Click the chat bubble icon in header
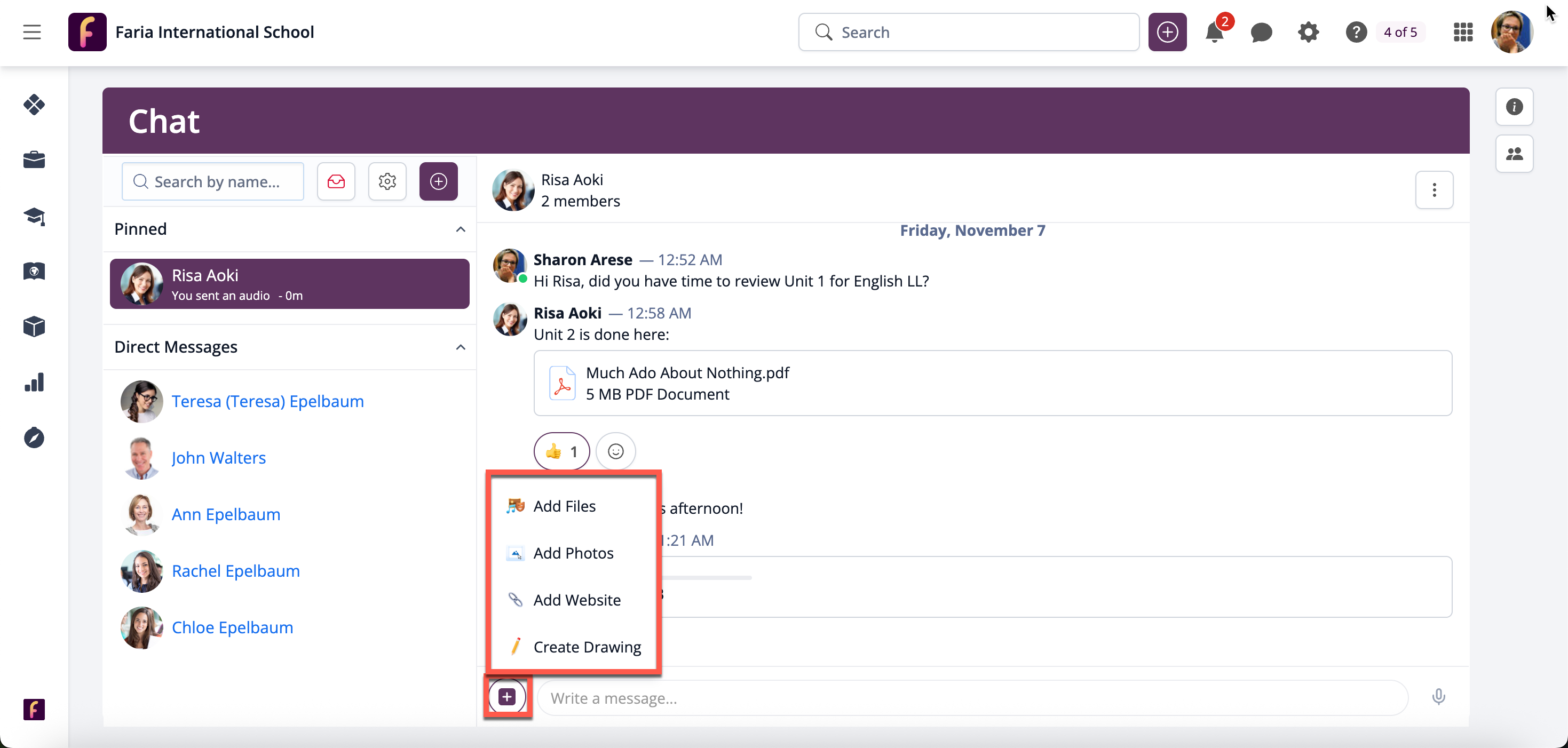The height and width of the screenshot is (748, 1568). [x=1261, y=32]
